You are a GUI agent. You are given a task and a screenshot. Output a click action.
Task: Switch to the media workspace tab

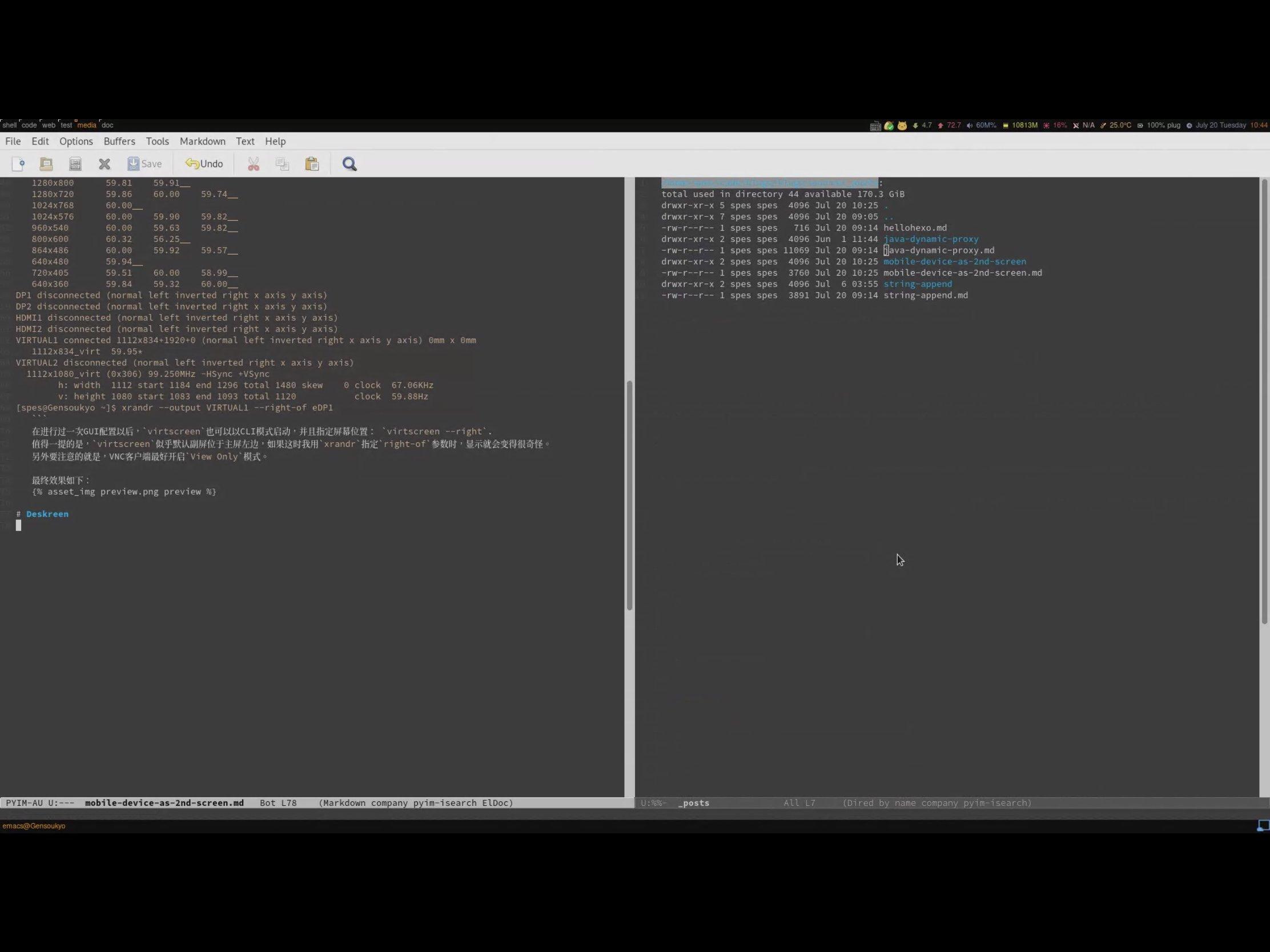click(x=87, y=125)
